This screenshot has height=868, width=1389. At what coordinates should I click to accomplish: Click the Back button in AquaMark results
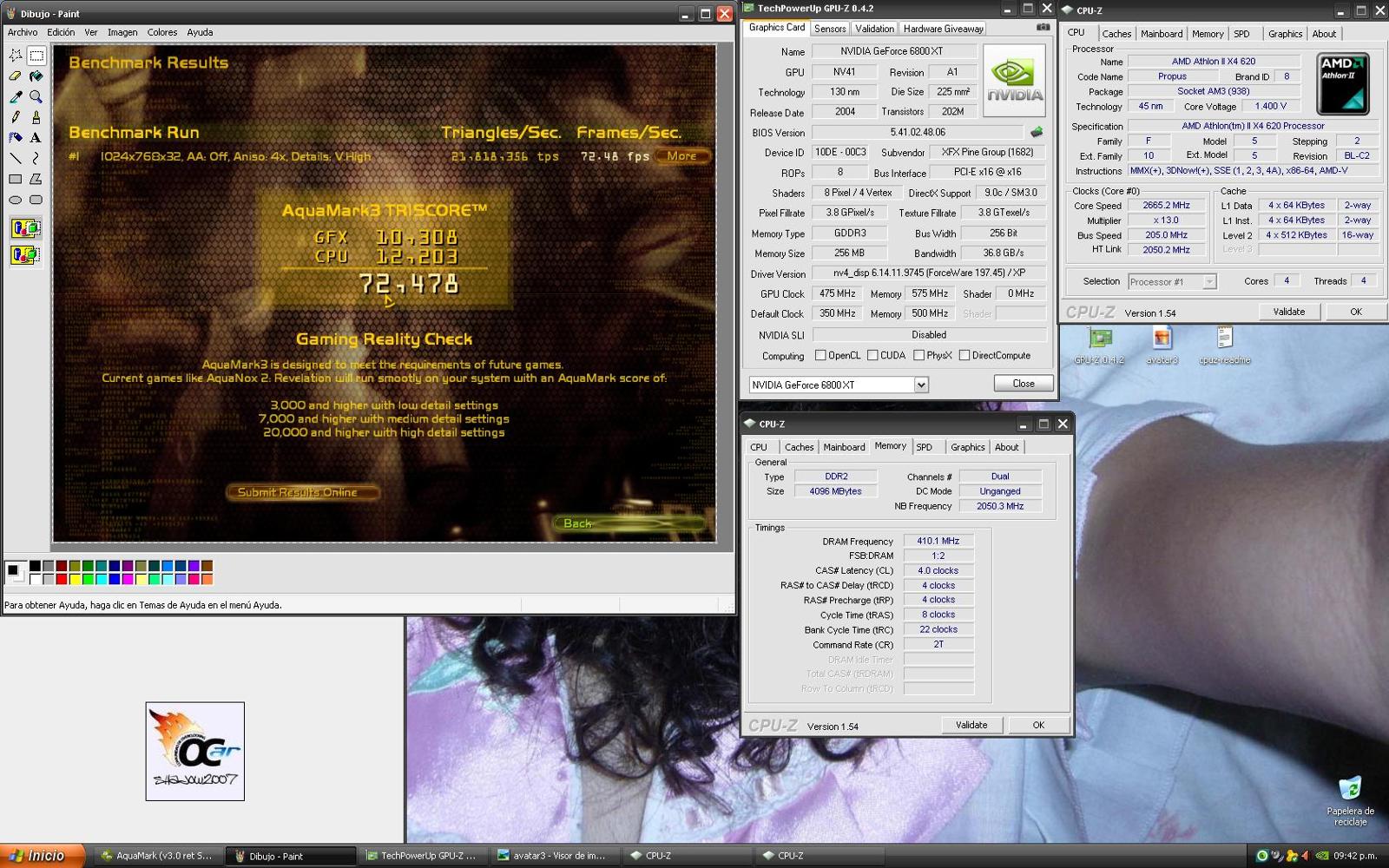coord(629,523)
